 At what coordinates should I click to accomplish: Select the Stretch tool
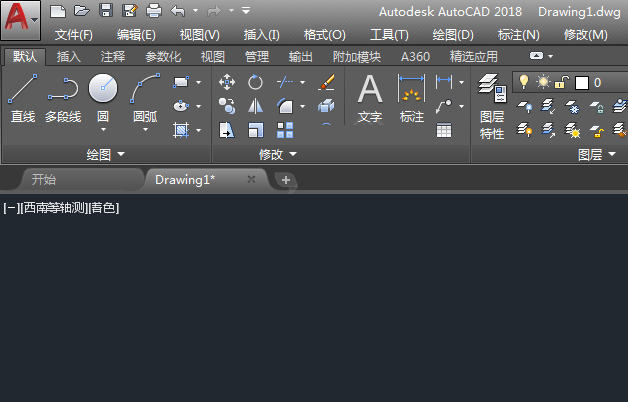click(227, 130)
